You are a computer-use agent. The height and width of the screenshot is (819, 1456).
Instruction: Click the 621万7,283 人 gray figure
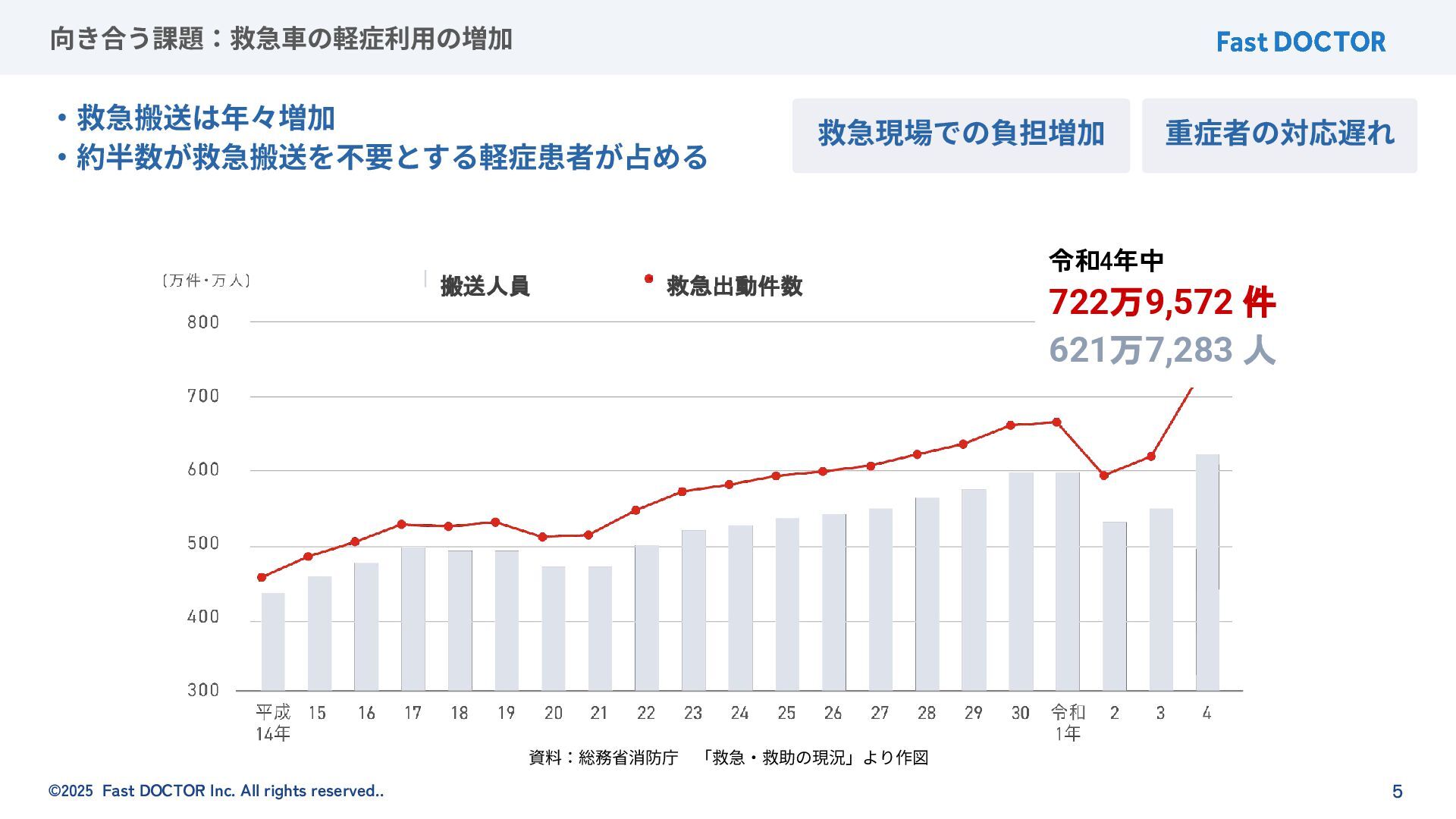click(1162, 350)
